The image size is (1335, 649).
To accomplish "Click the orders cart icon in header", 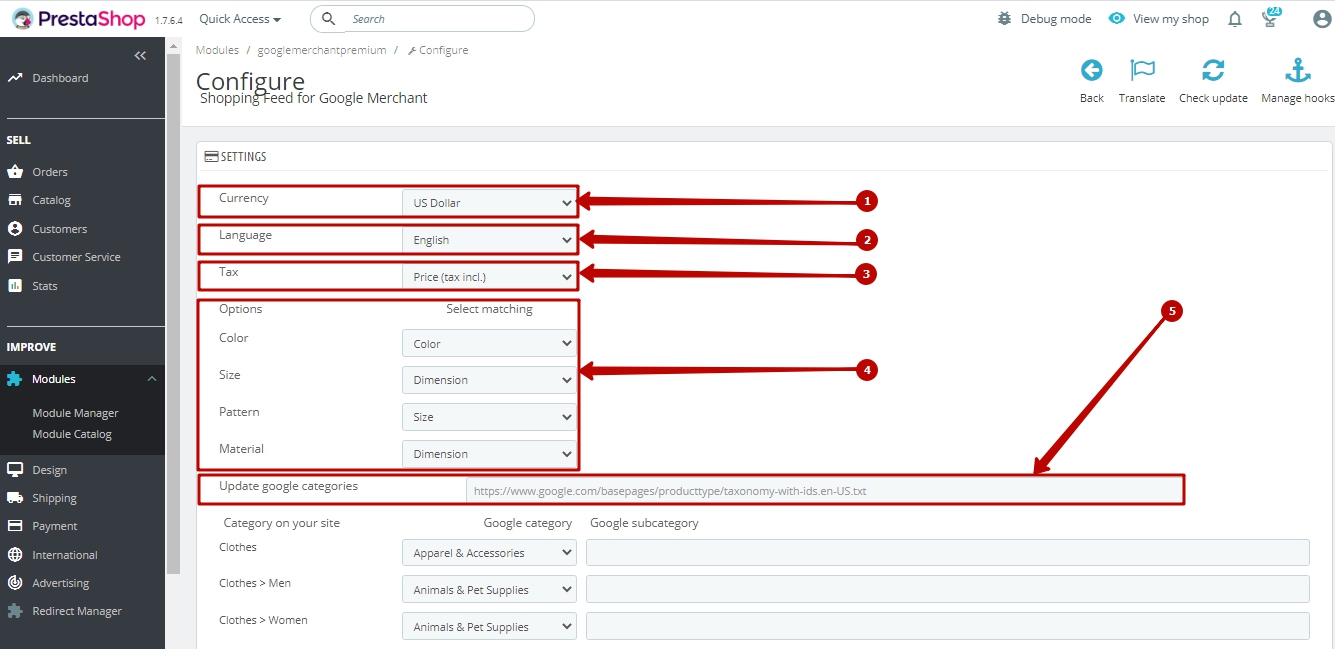I will (x=1271, y=19).
